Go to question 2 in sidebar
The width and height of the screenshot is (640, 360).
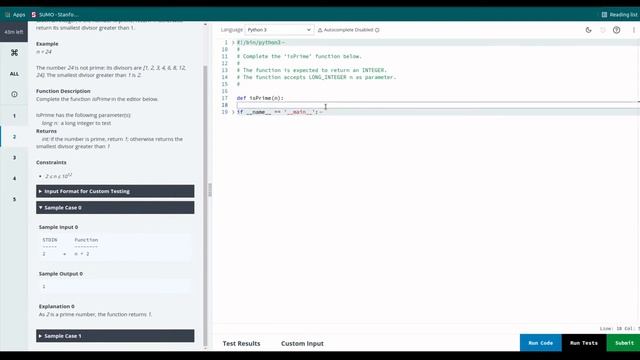[x=14, y=137]
